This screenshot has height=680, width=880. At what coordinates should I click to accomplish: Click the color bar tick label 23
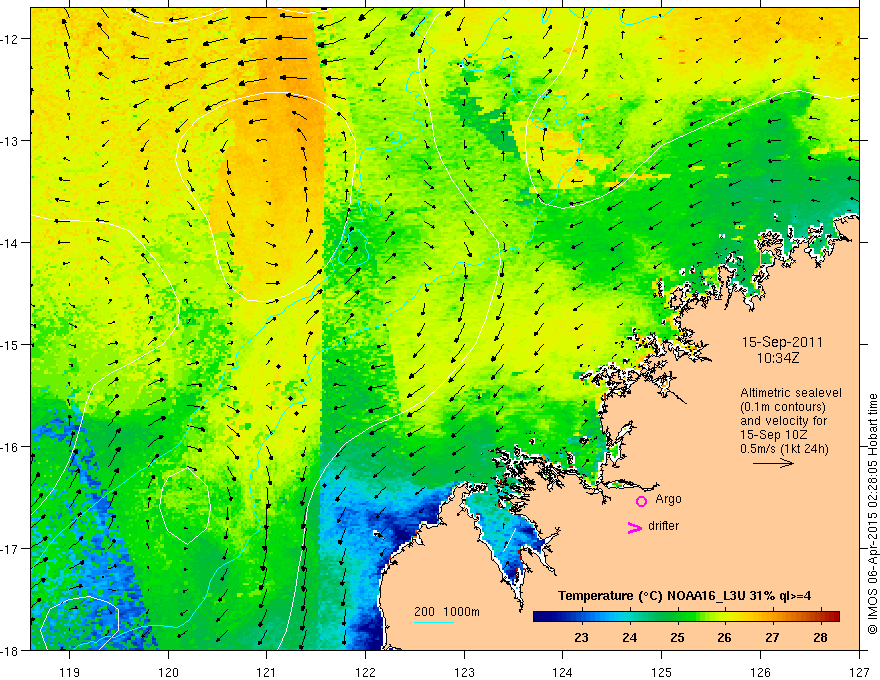click(x=581, y=637)
